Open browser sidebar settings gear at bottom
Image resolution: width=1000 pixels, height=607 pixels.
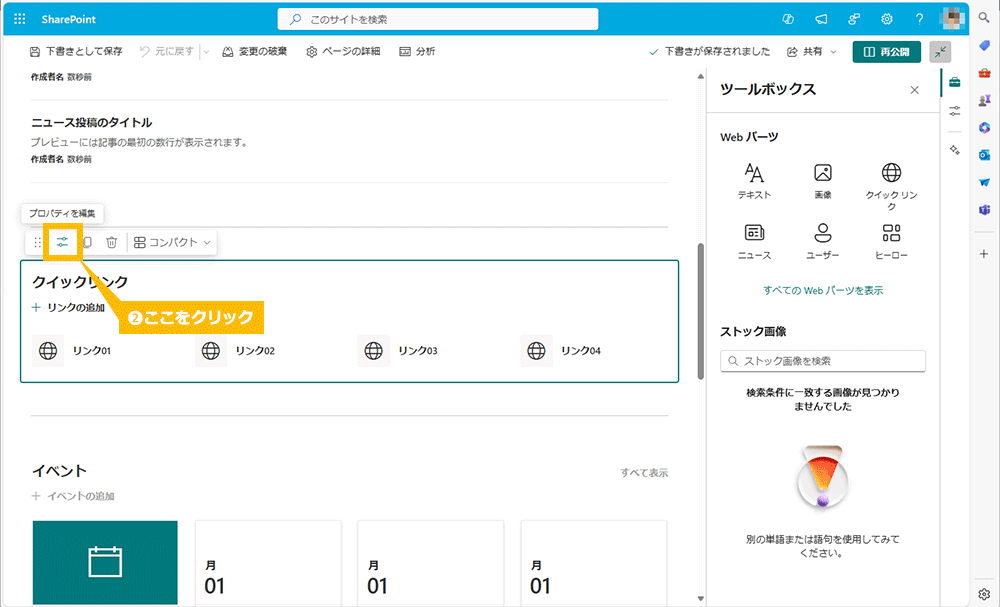point(984,594)
